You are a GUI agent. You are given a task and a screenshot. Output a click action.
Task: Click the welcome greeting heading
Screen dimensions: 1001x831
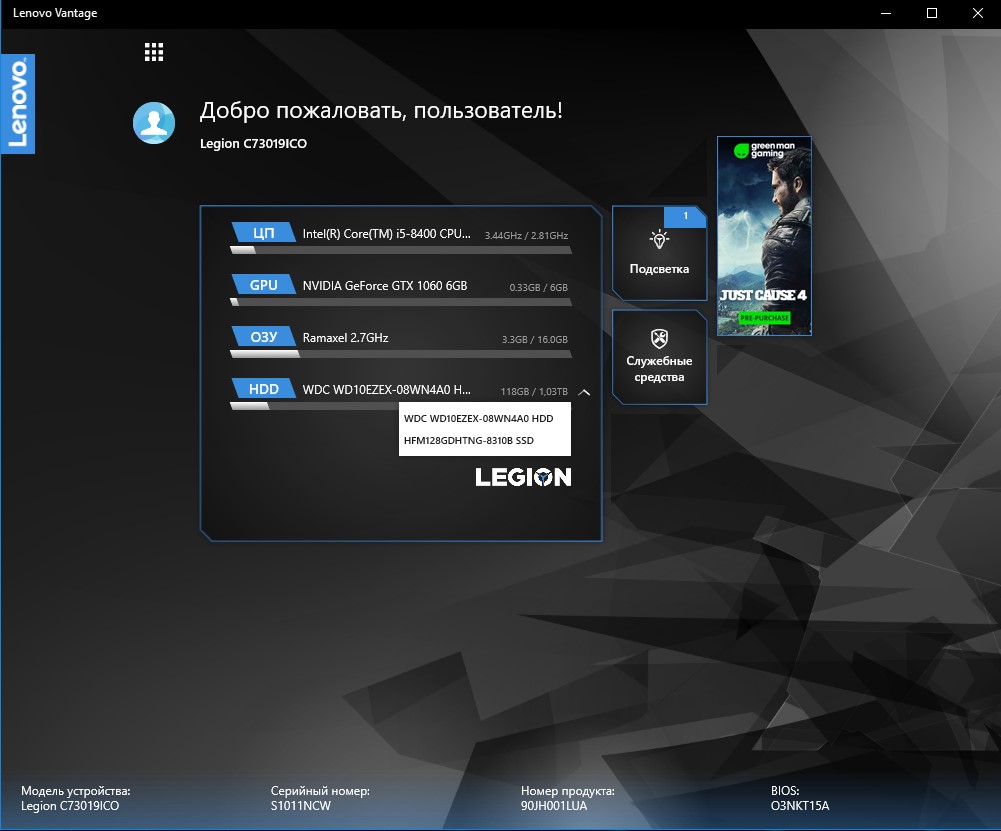point(381,110)
